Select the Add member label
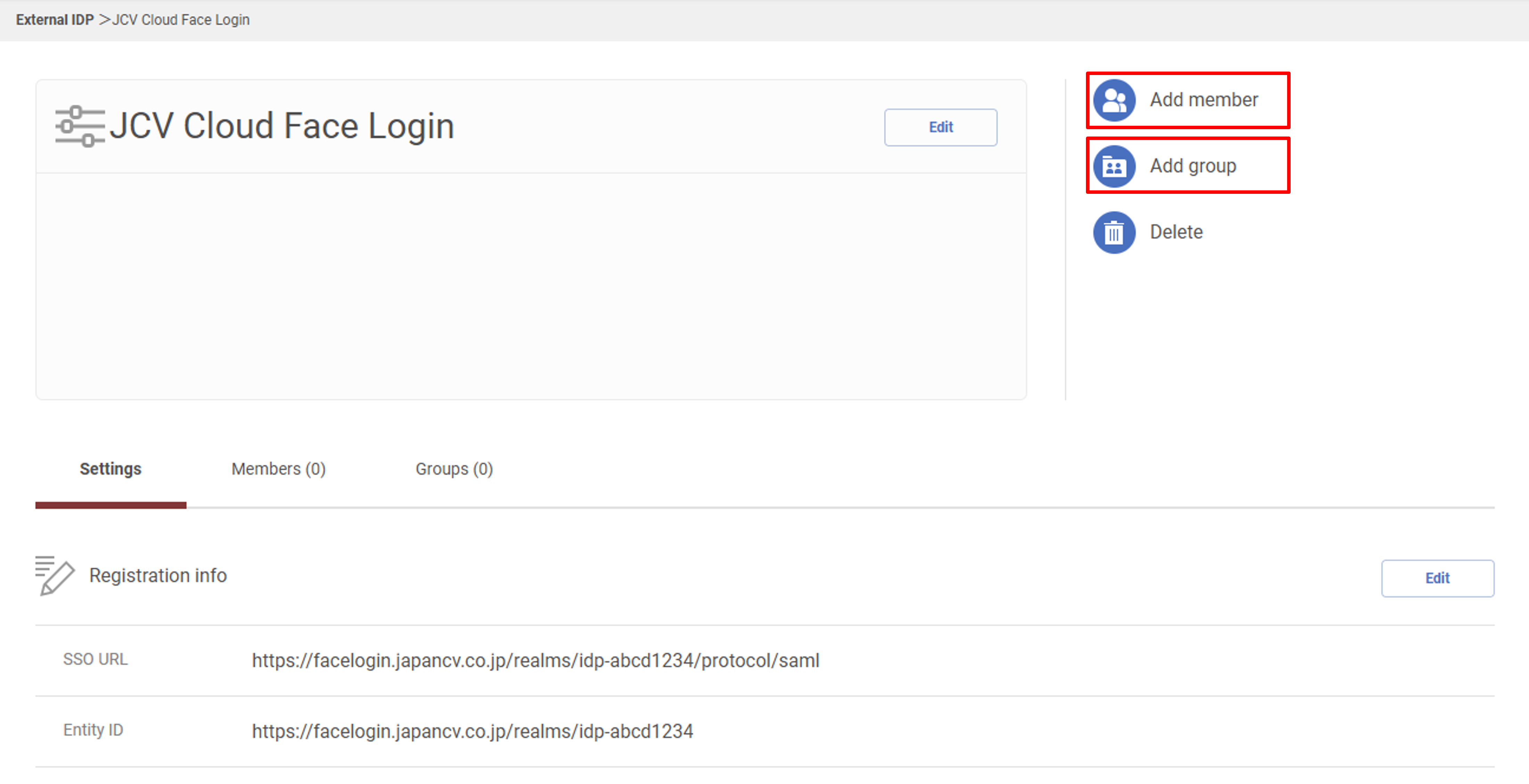 [x=1204, y=100]
